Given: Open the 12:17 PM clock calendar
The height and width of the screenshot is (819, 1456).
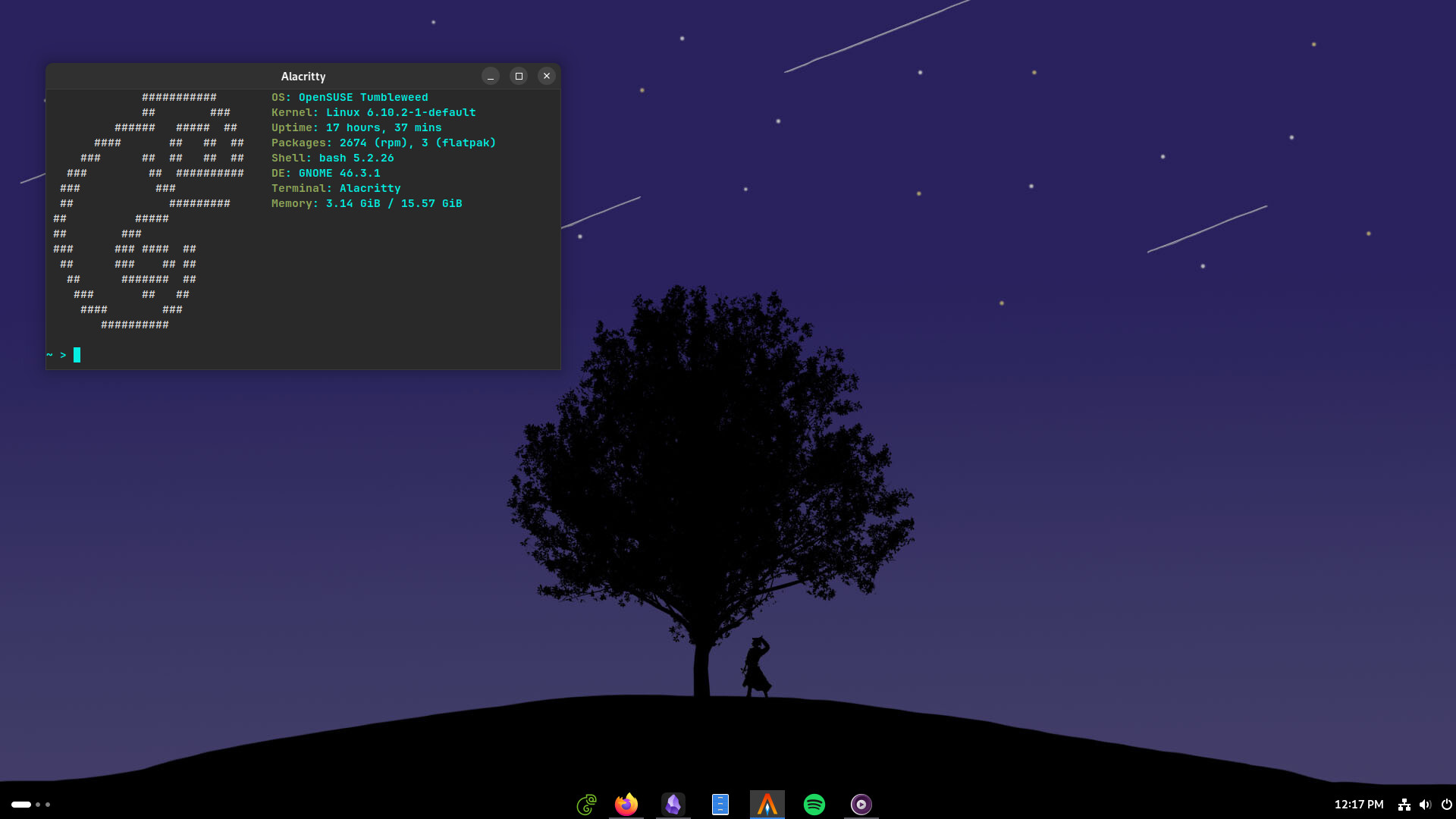Looking at the screenshot, I should pos(1359,805).
